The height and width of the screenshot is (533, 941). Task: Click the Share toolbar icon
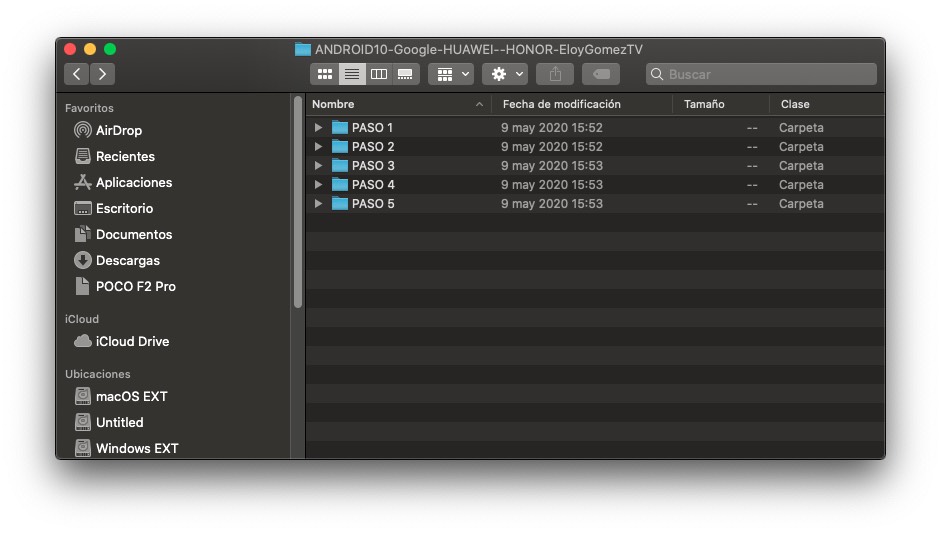[555, 74]
